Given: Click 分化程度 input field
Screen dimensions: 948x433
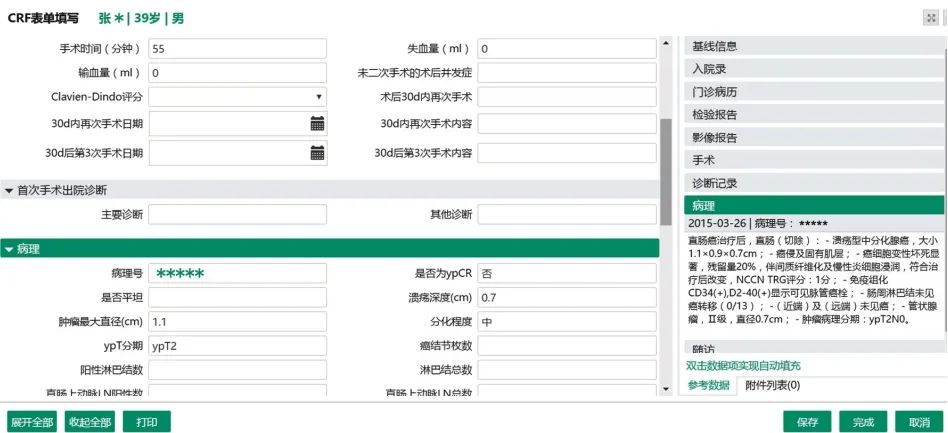Looking at the screenshot, I should tap(567, 322).
